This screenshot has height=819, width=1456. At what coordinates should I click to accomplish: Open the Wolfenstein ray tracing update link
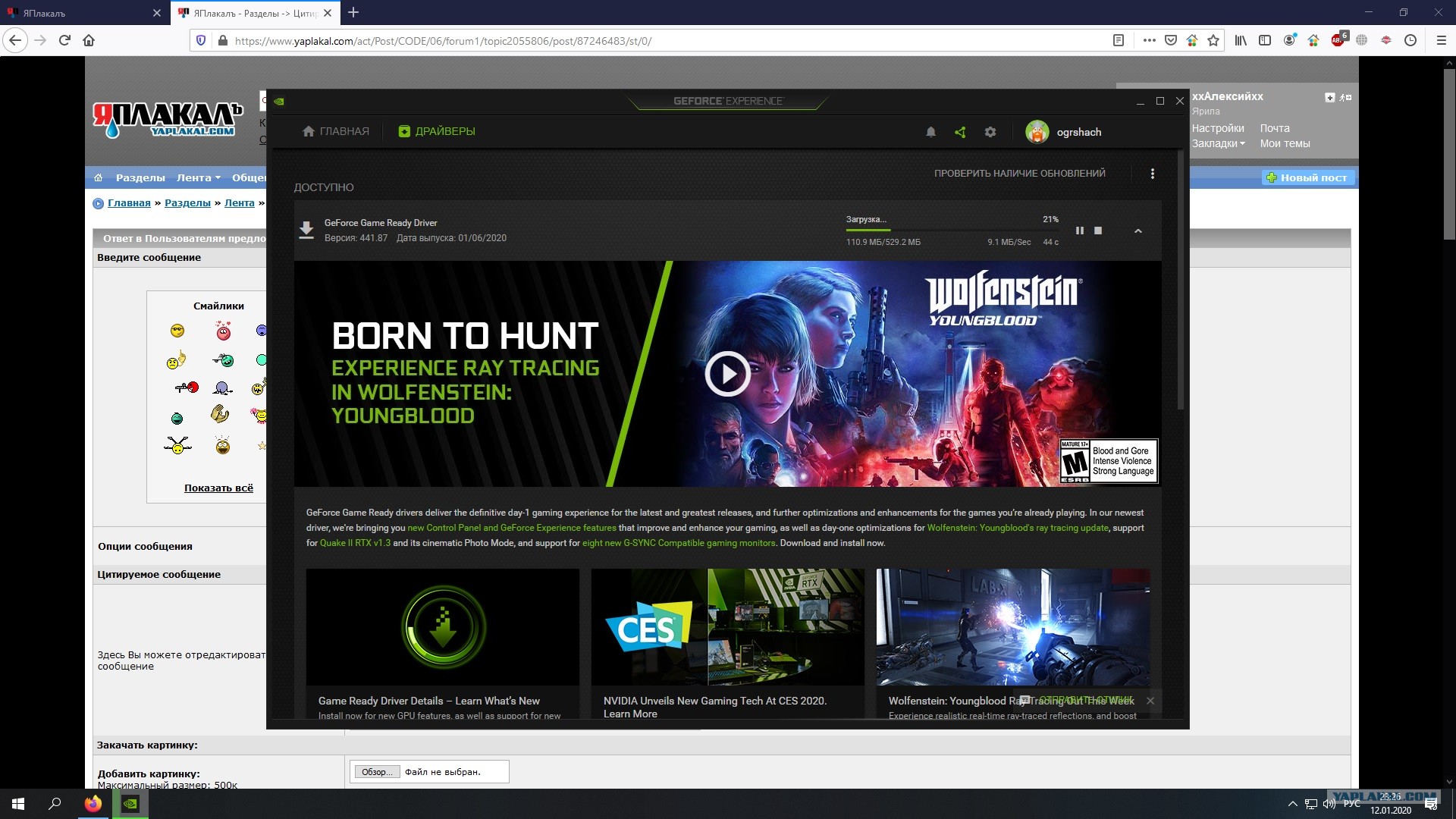pyautogui.click(x=1018, y=528)
